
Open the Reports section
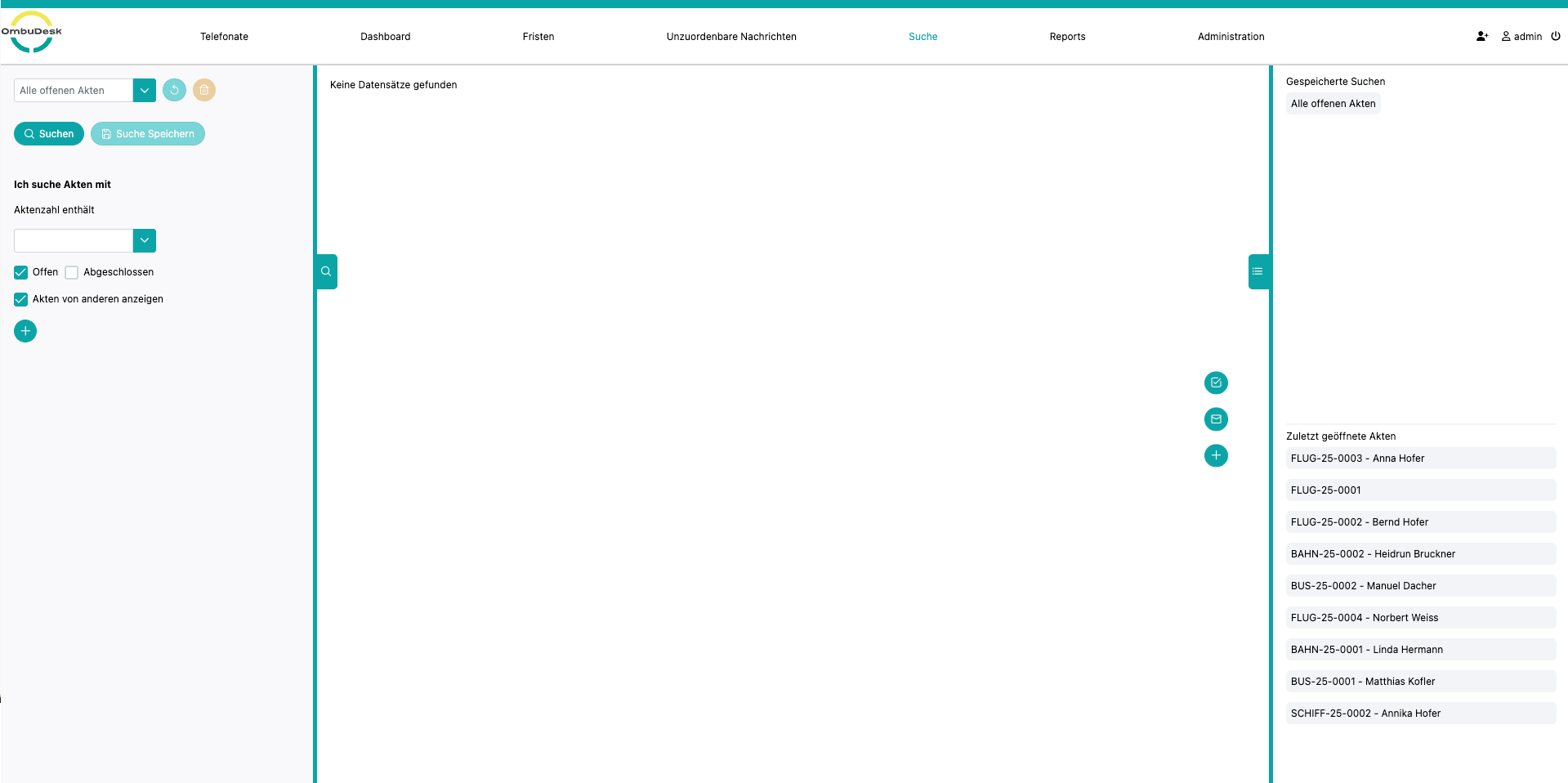[x=1068, y=37]
